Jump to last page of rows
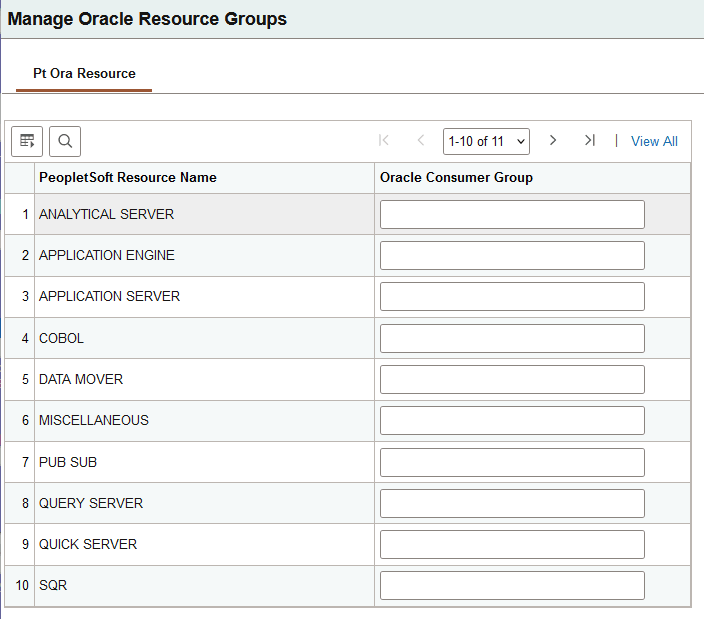This screenshot has height=619, width=704. 590,140
